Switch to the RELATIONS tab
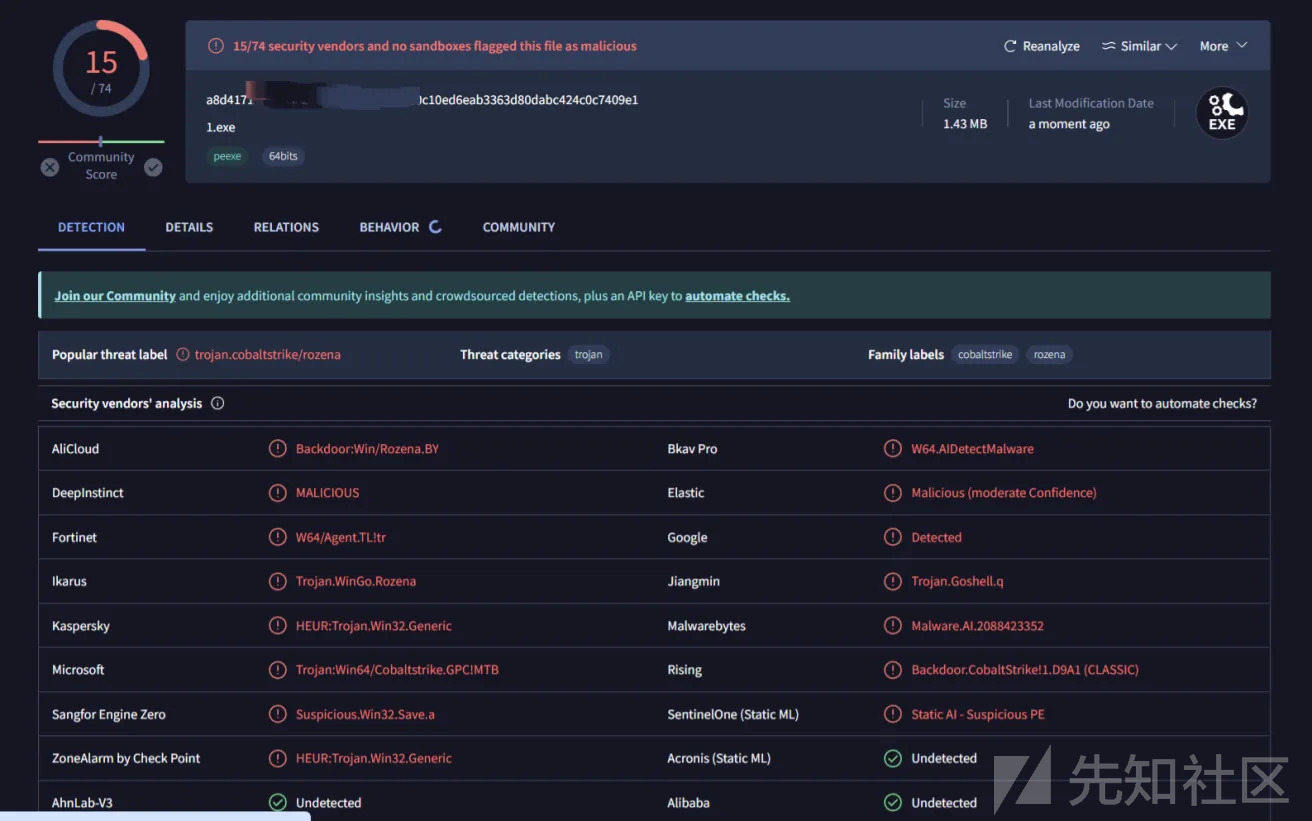This screenshot has width=1312, height=821. pyautogui.click(x=286, y=227)
